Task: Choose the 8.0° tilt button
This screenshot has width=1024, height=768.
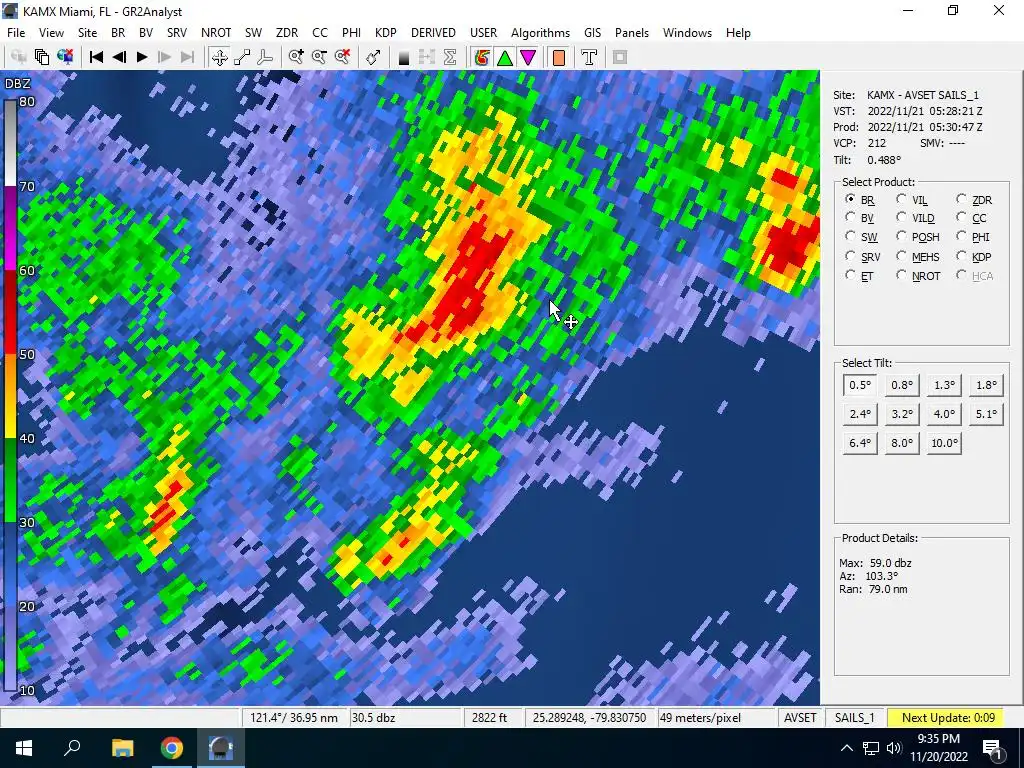Action: 902,443
